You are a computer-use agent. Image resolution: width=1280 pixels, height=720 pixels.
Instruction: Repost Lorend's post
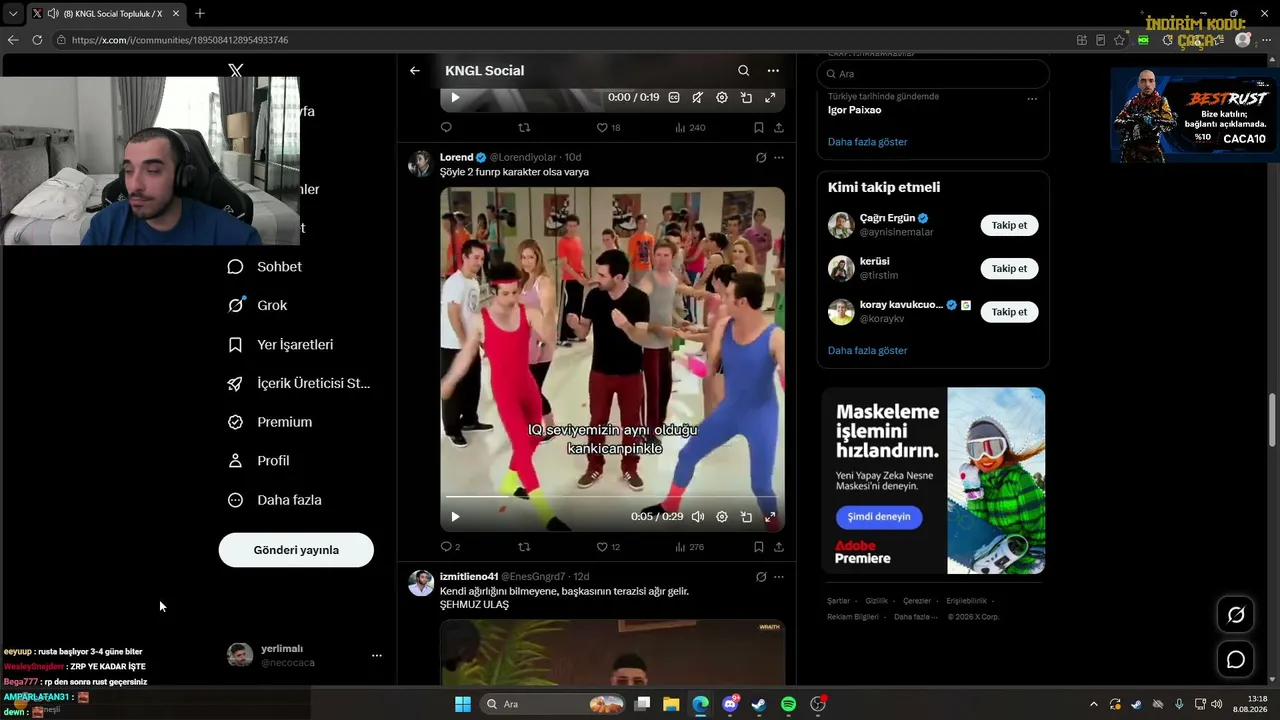(x=524, y=547)
